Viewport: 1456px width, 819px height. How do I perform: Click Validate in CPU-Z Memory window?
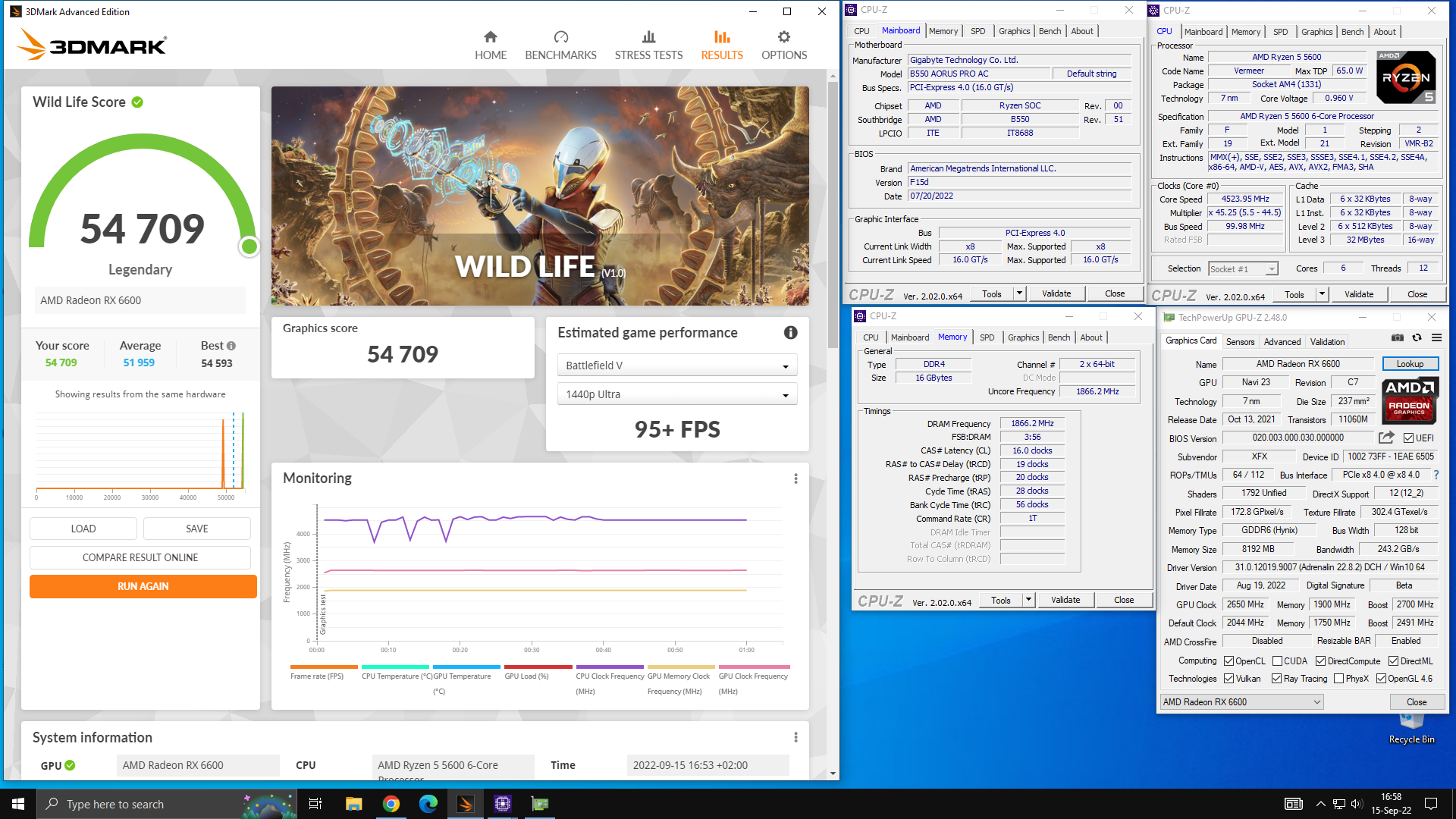click(x=1065, y=600)
